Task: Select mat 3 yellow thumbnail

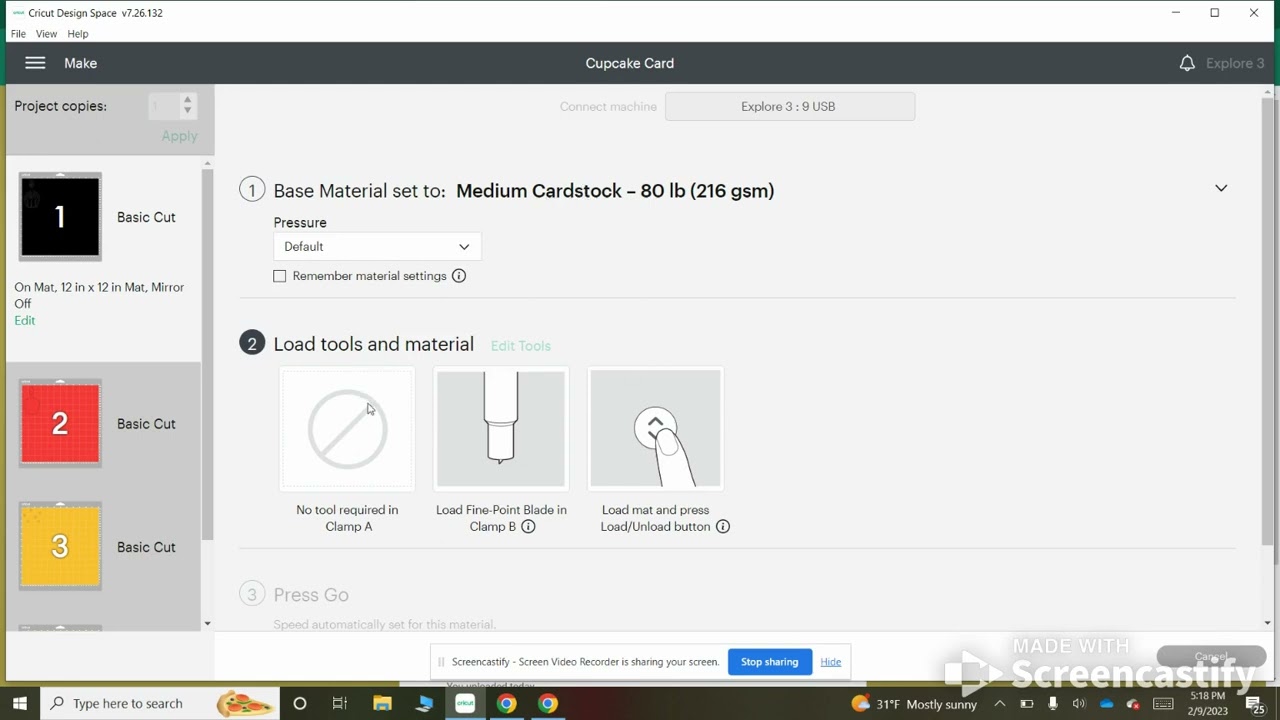Action: coord(60,546)
